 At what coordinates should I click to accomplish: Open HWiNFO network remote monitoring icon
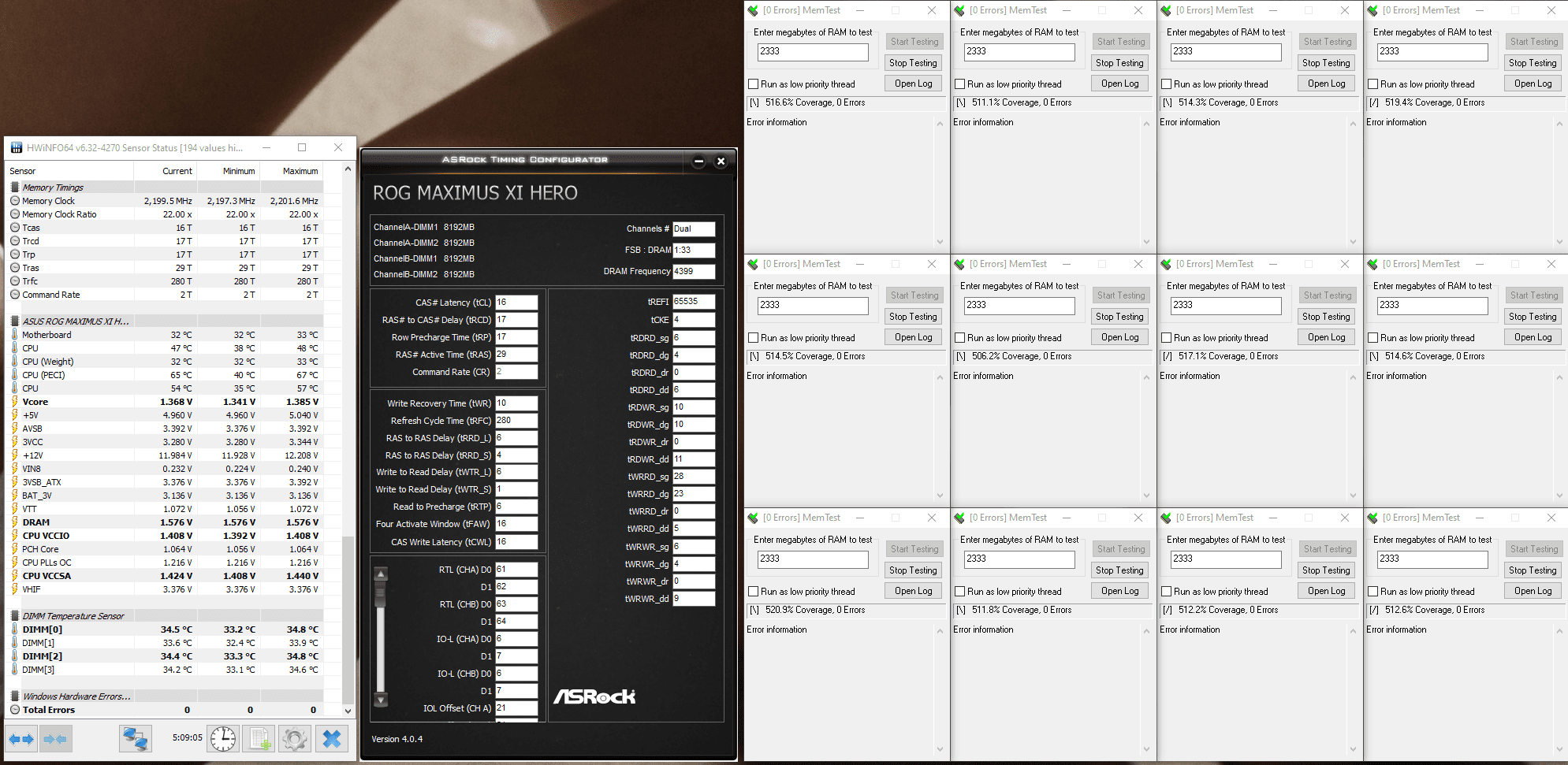[x=136, y=739]
